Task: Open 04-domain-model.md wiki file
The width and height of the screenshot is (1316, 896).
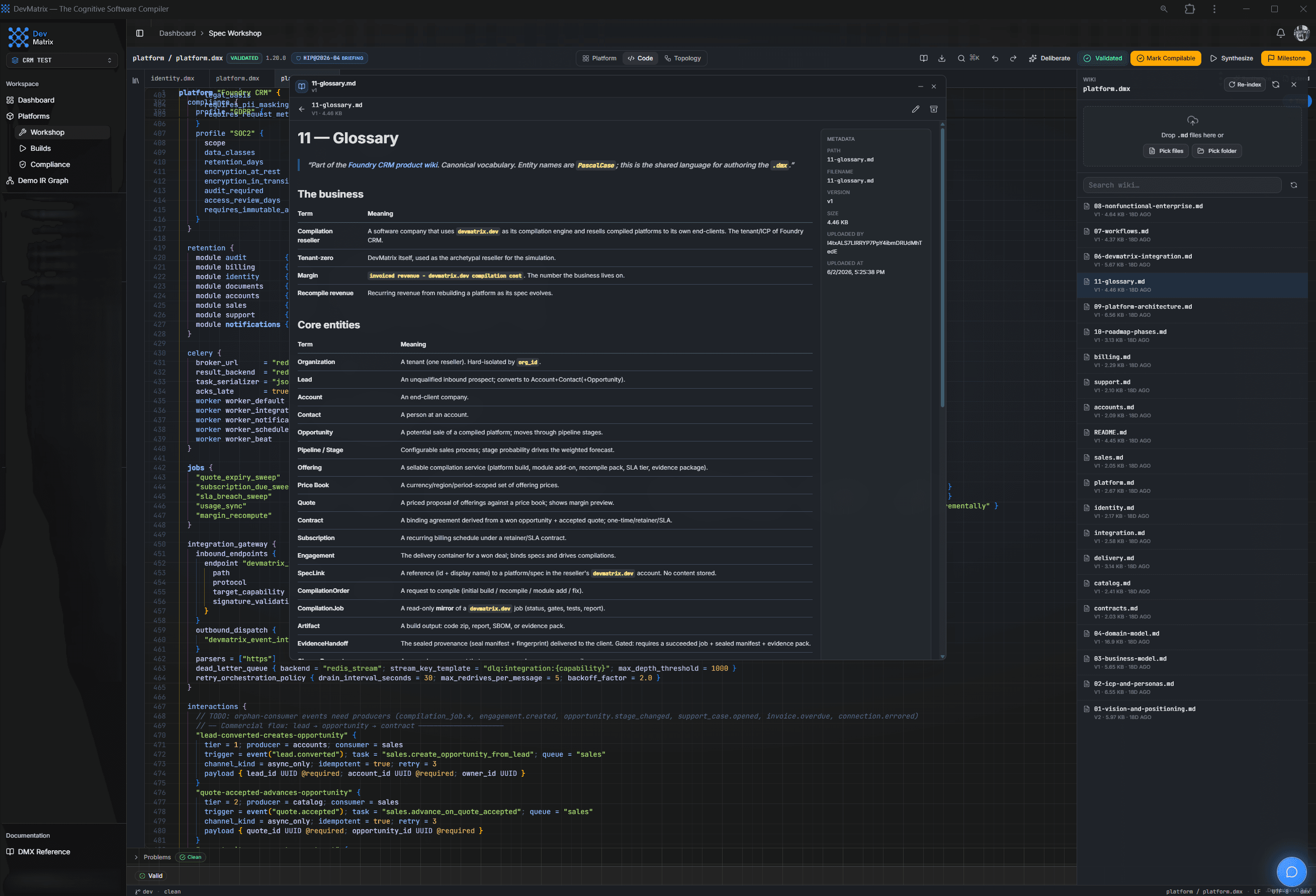Action: [1193, 638]
